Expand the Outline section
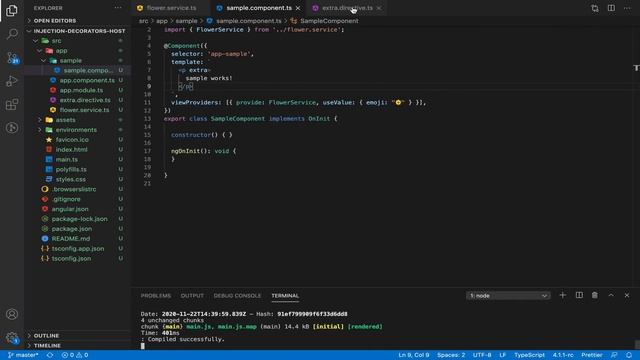The image size is (640, 360). coord(47,336)
